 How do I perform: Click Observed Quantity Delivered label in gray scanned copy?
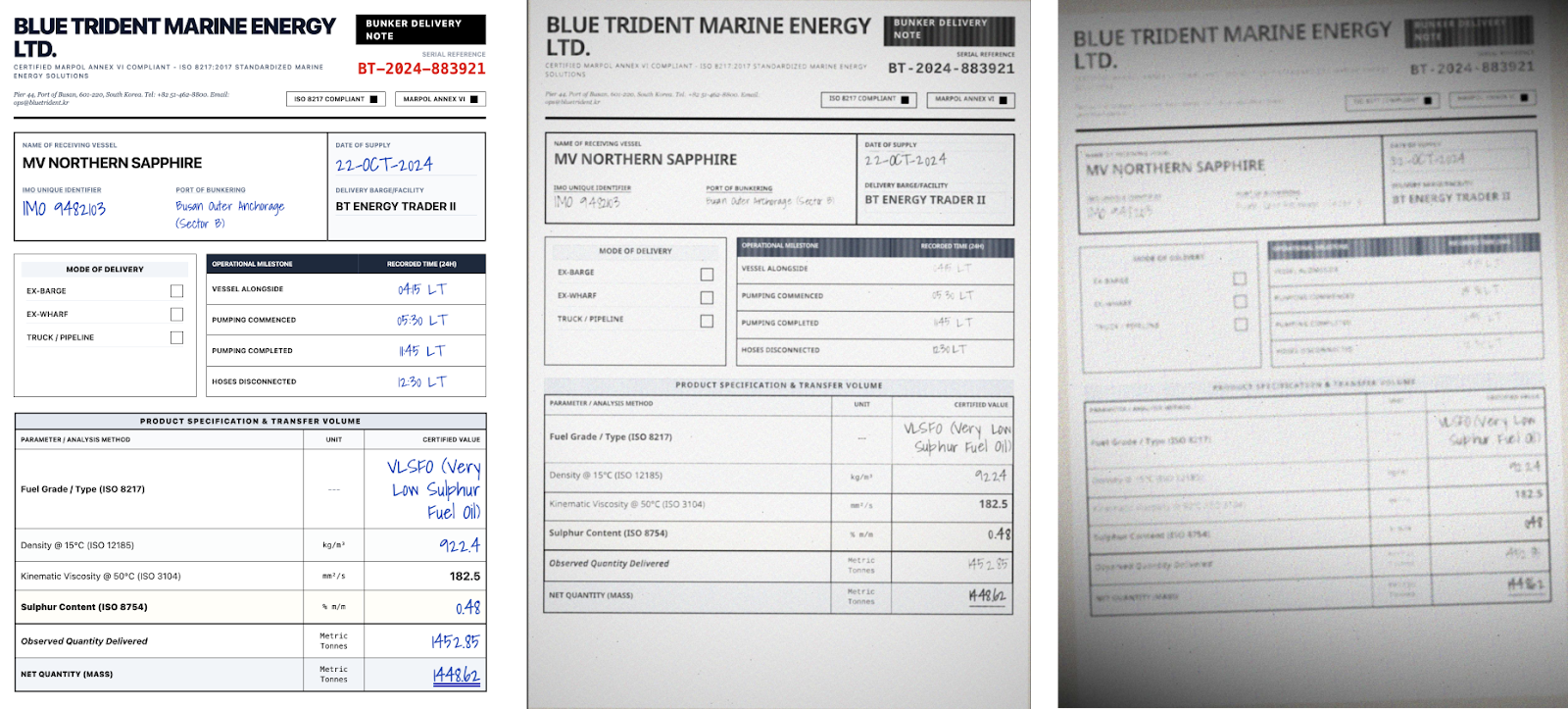(x=609, y=564)
